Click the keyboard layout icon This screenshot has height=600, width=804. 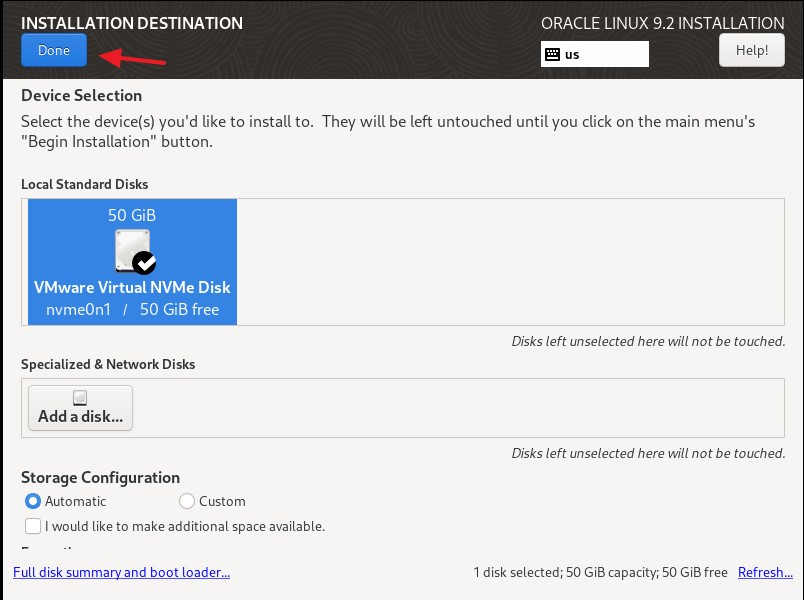(x=552, y=54)
